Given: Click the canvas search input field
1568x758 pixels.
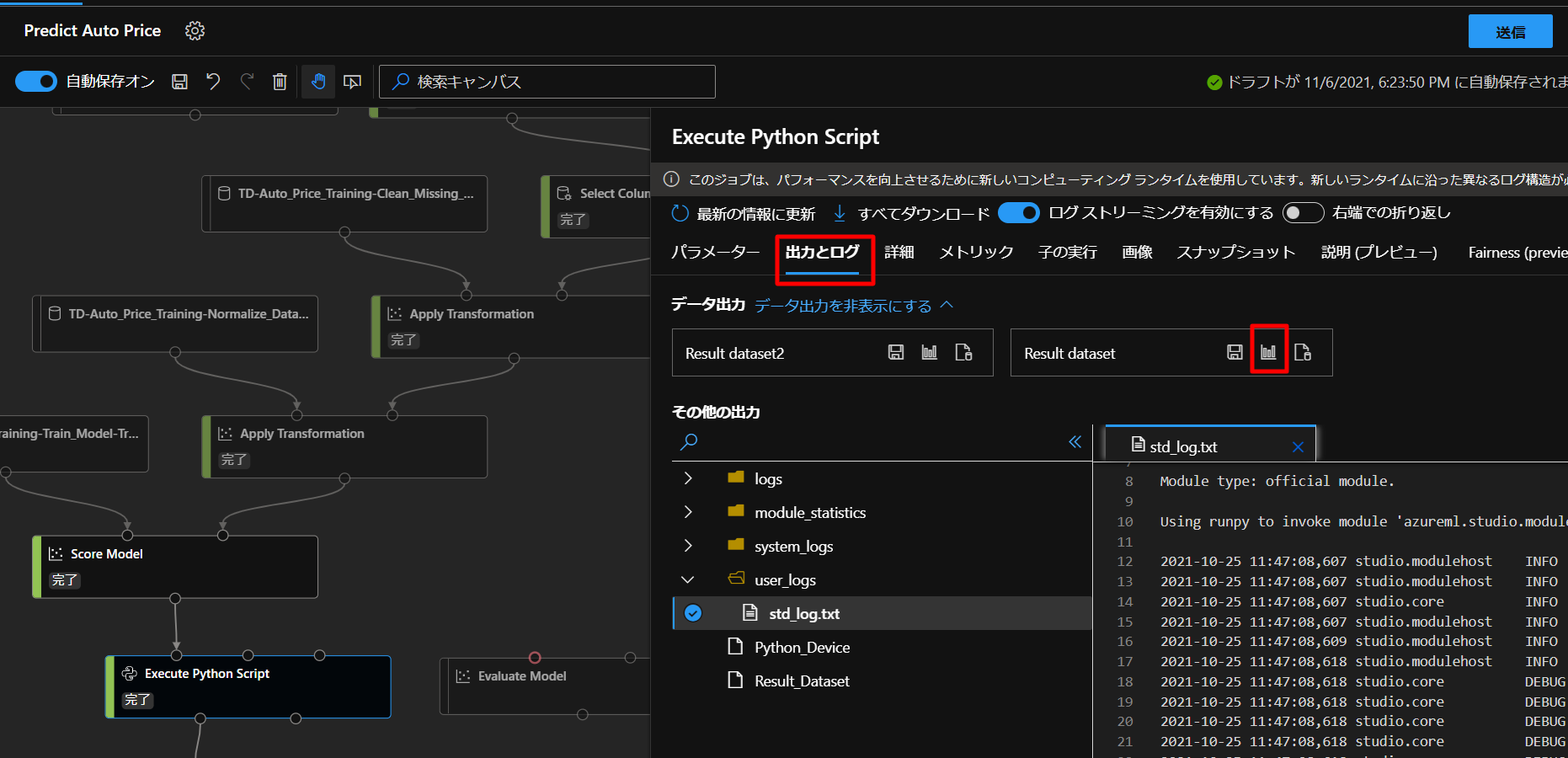Looking at the screenshot, I should click(x=556, y=82).
